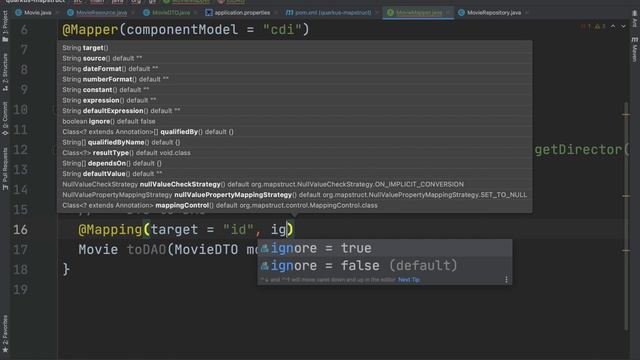Close the MovieRepository.java tab

point(527,13)
